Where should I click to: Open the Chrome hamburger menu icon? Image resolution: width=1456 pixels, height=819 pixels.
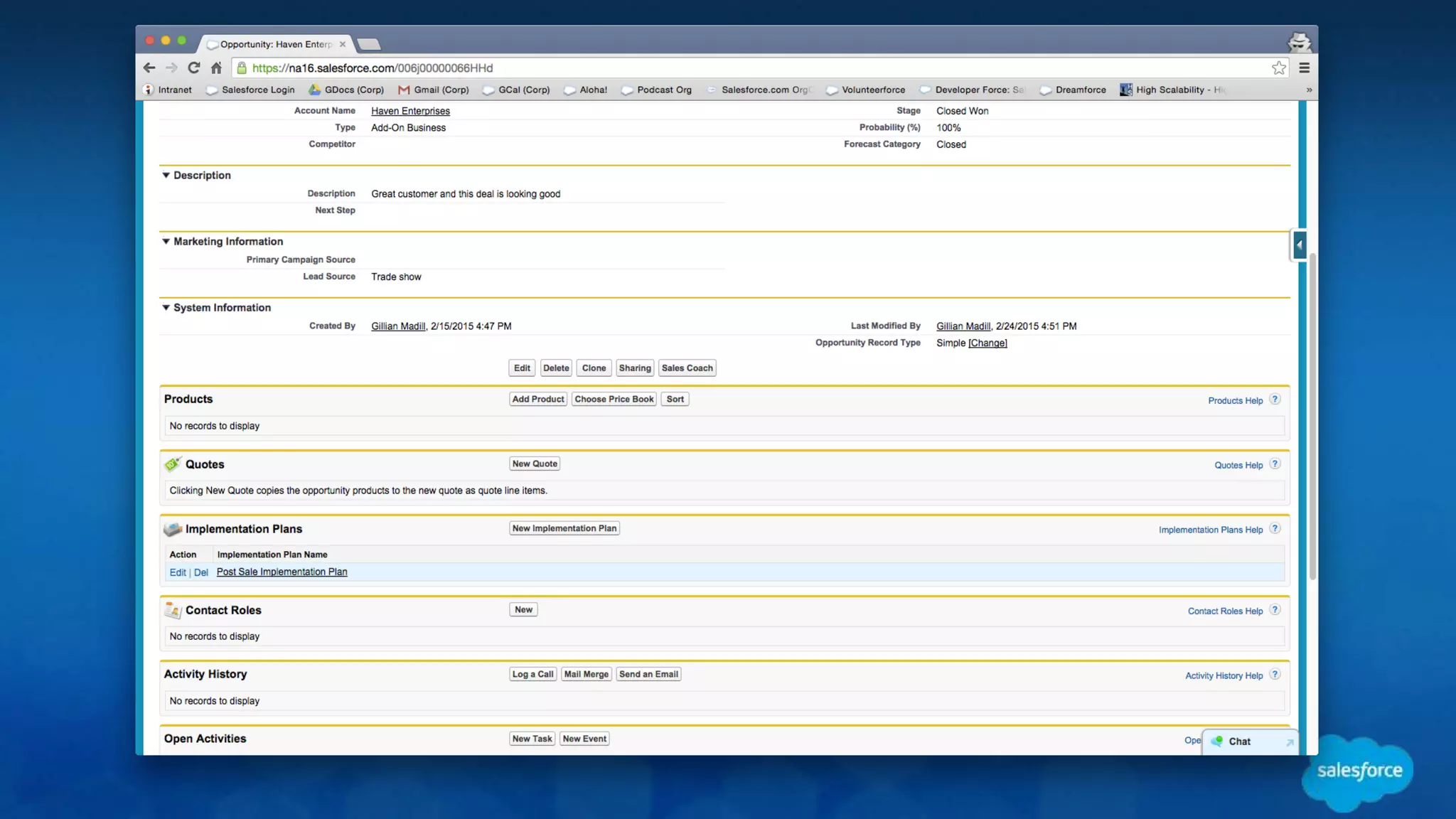point(1304,68)
